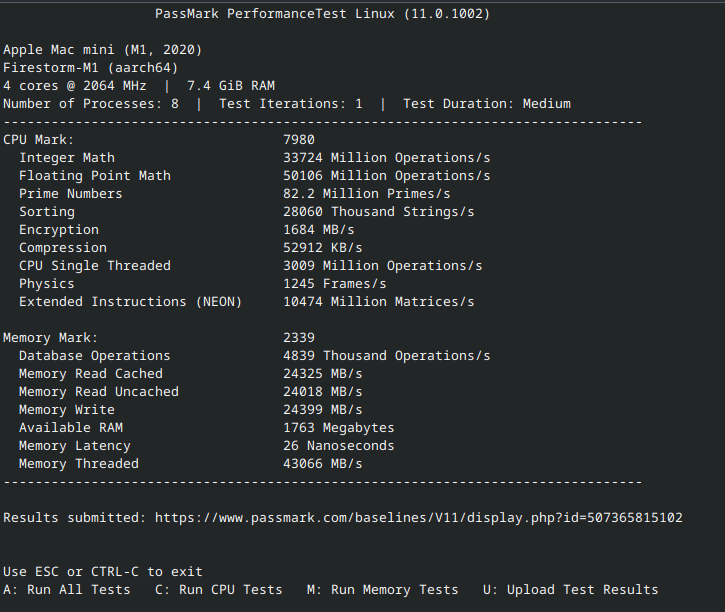
Task: Open the passmark.com baseline results link
Action: click(418, 518)
